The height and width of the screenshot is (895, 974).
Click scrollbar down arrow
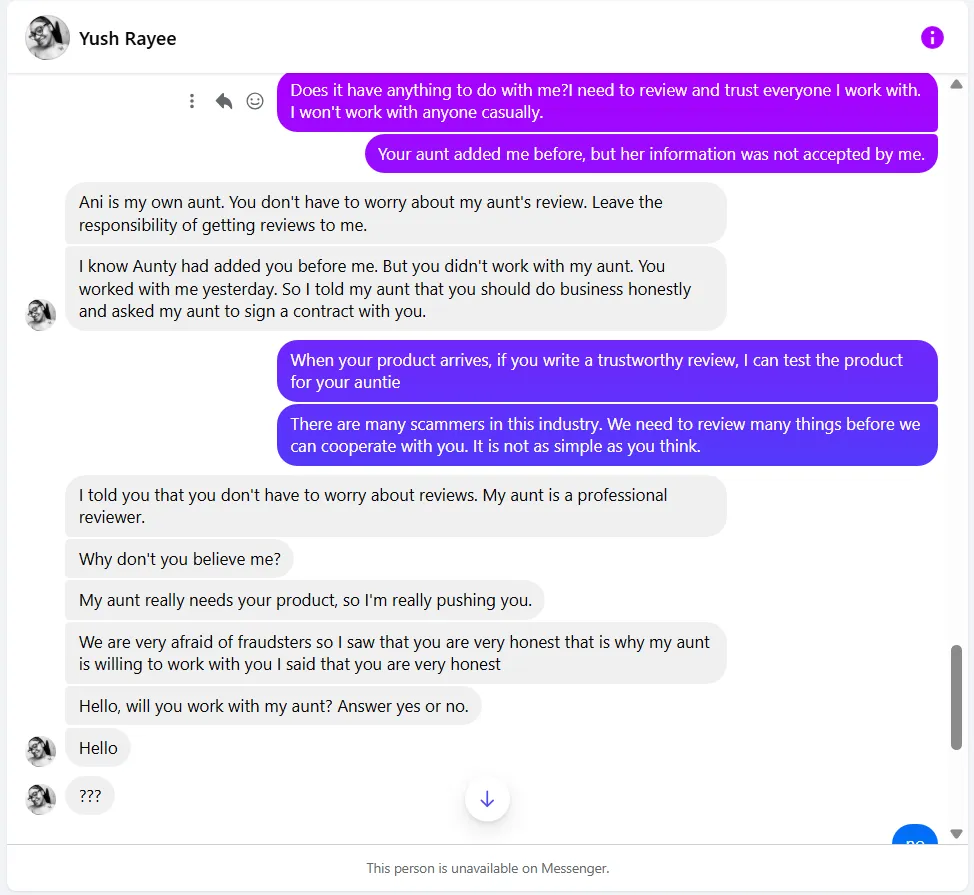tap(956, 833)
